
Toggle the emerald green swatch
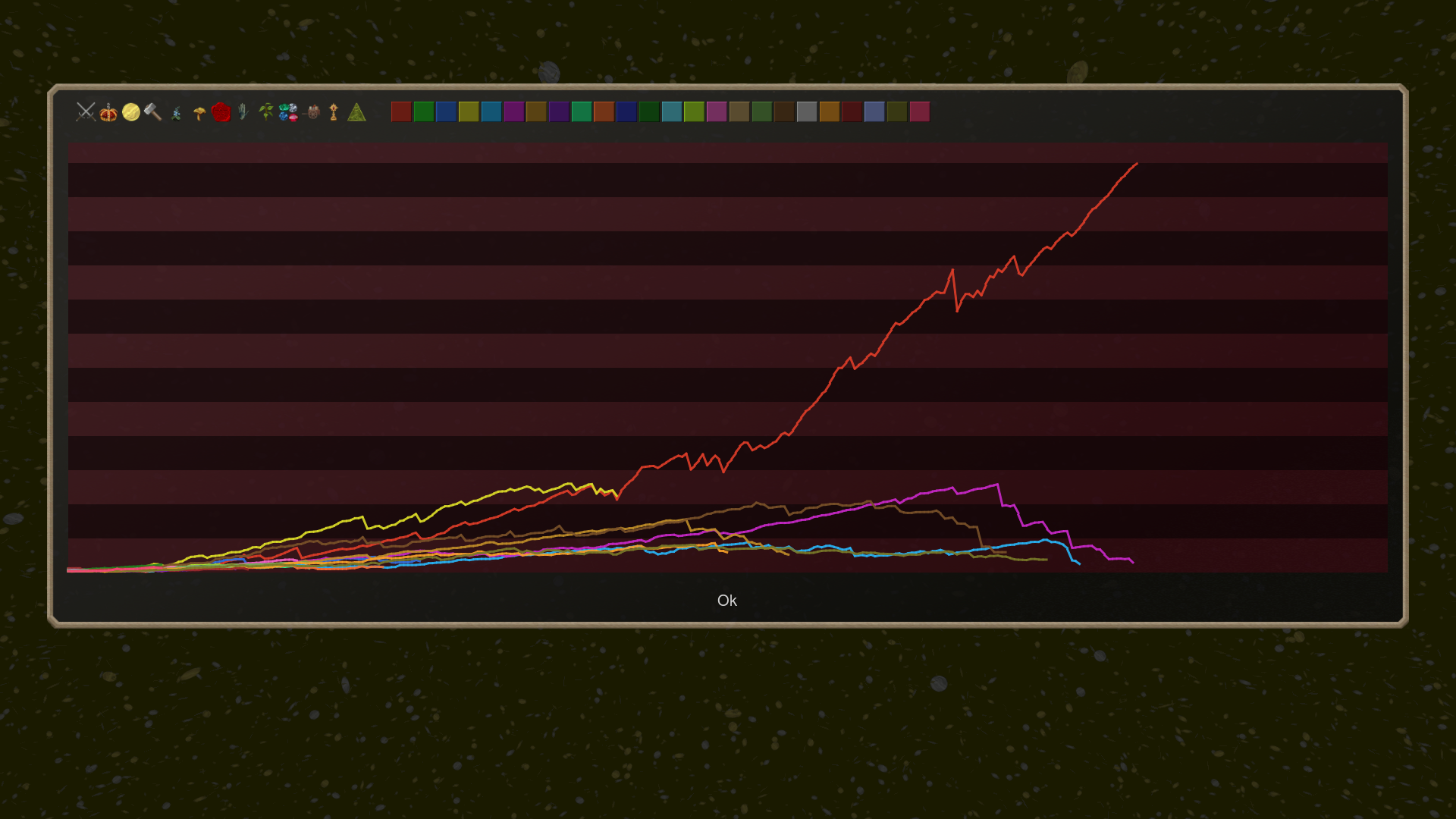[x=582, y=111]
